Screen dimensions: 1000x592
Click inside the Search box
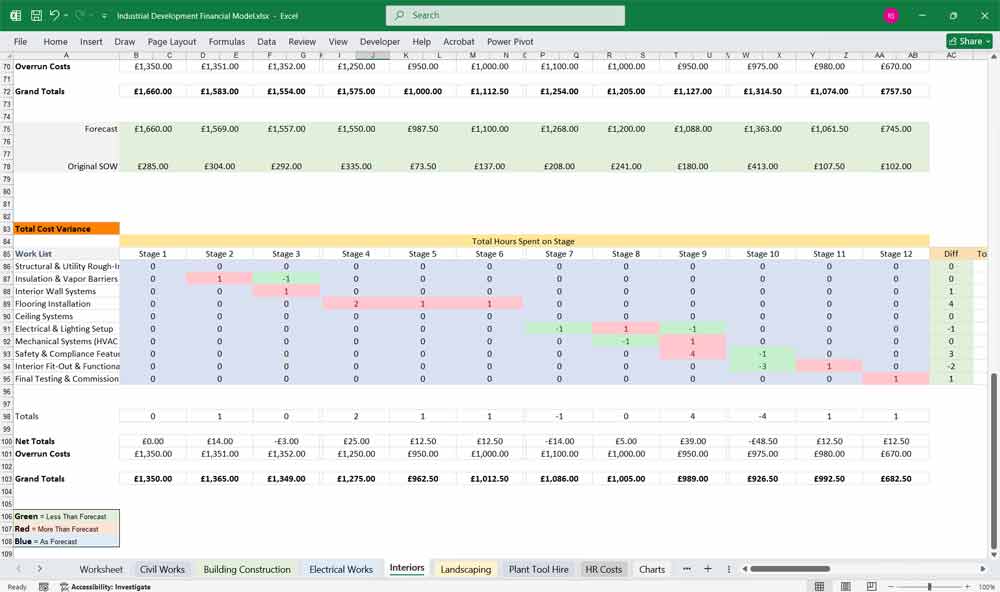pyautogui.click(x=505, y=15)
